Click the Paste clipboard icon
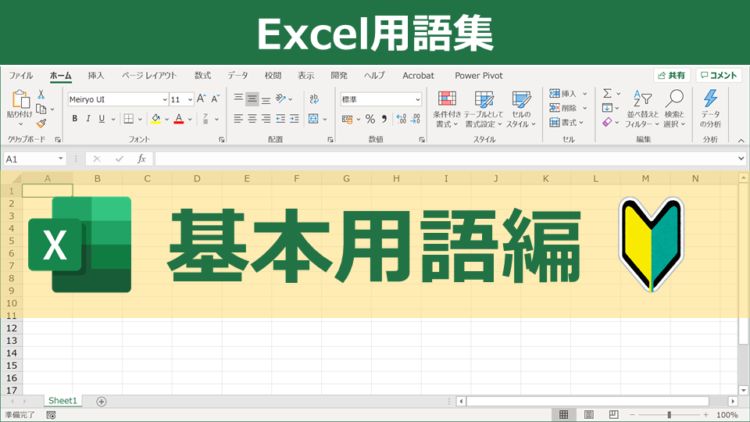 [x=20, y=100]
